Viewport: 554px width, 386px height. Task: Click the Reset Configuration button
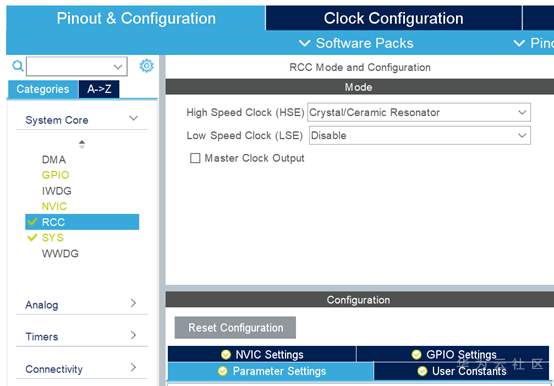click(x=235, y=328)
